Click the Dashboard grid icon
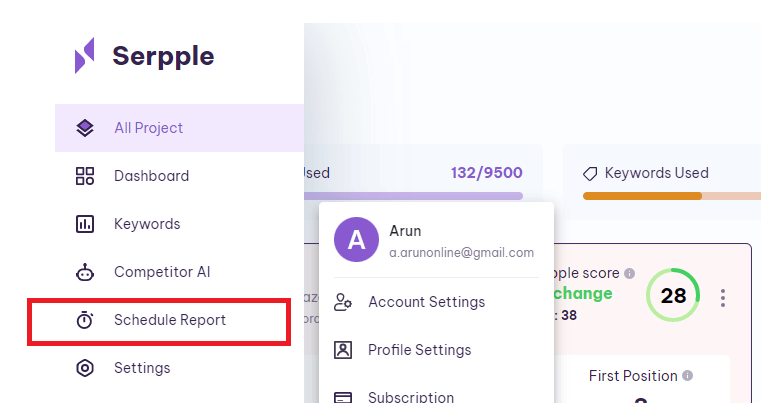Screen dimensions: 761x403 tap(85, 176)
